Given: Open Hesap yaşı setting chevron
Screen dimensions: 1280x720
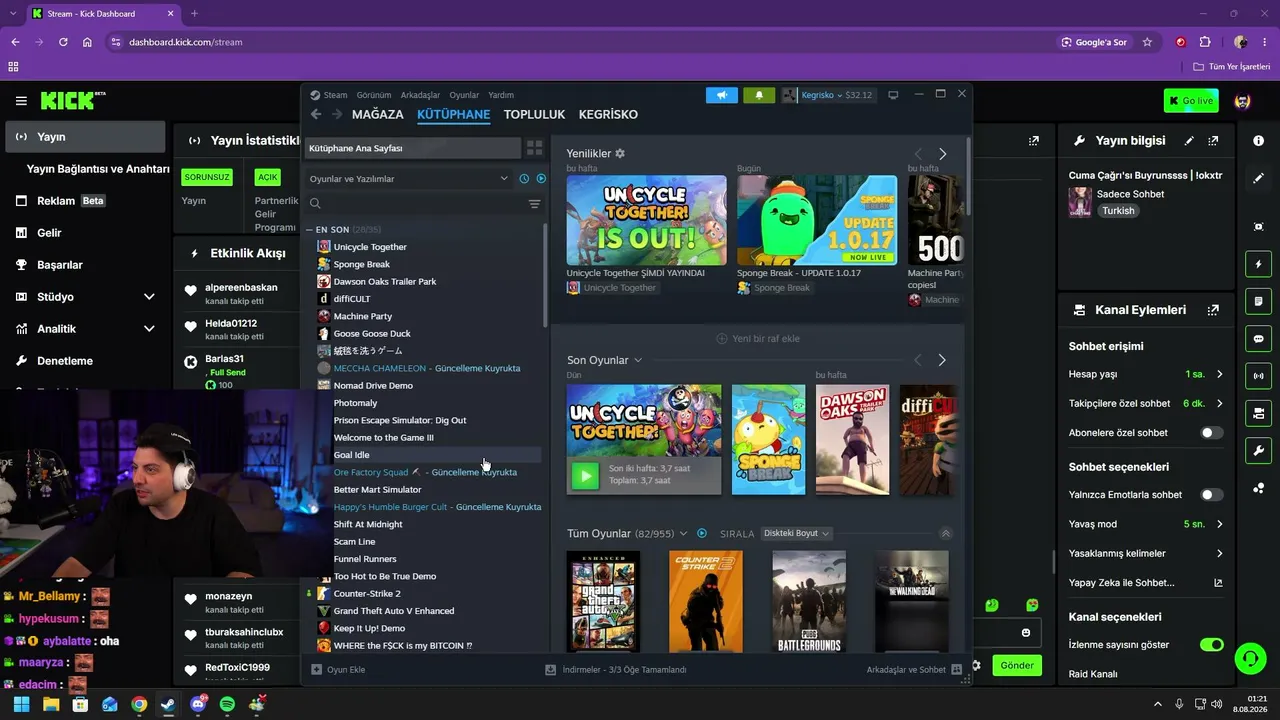Looking at the screenshot, I should tap(1219, 374).
